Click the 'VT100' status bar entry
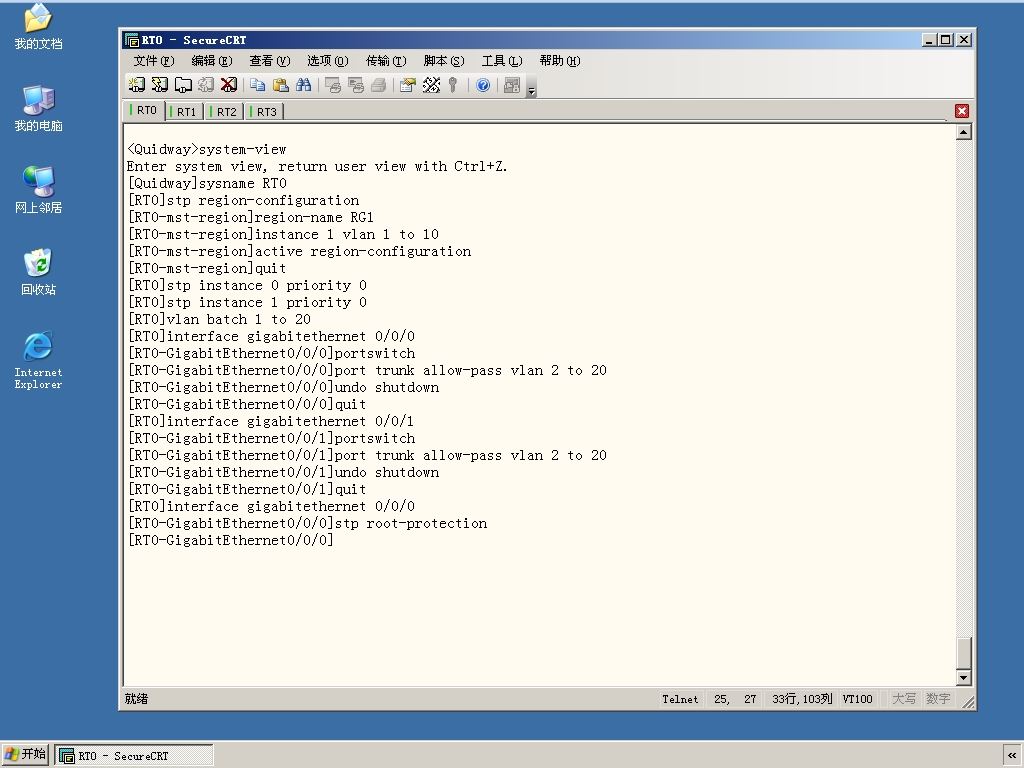The height and width of the screenshot is (768, 1024). point(857,699)
